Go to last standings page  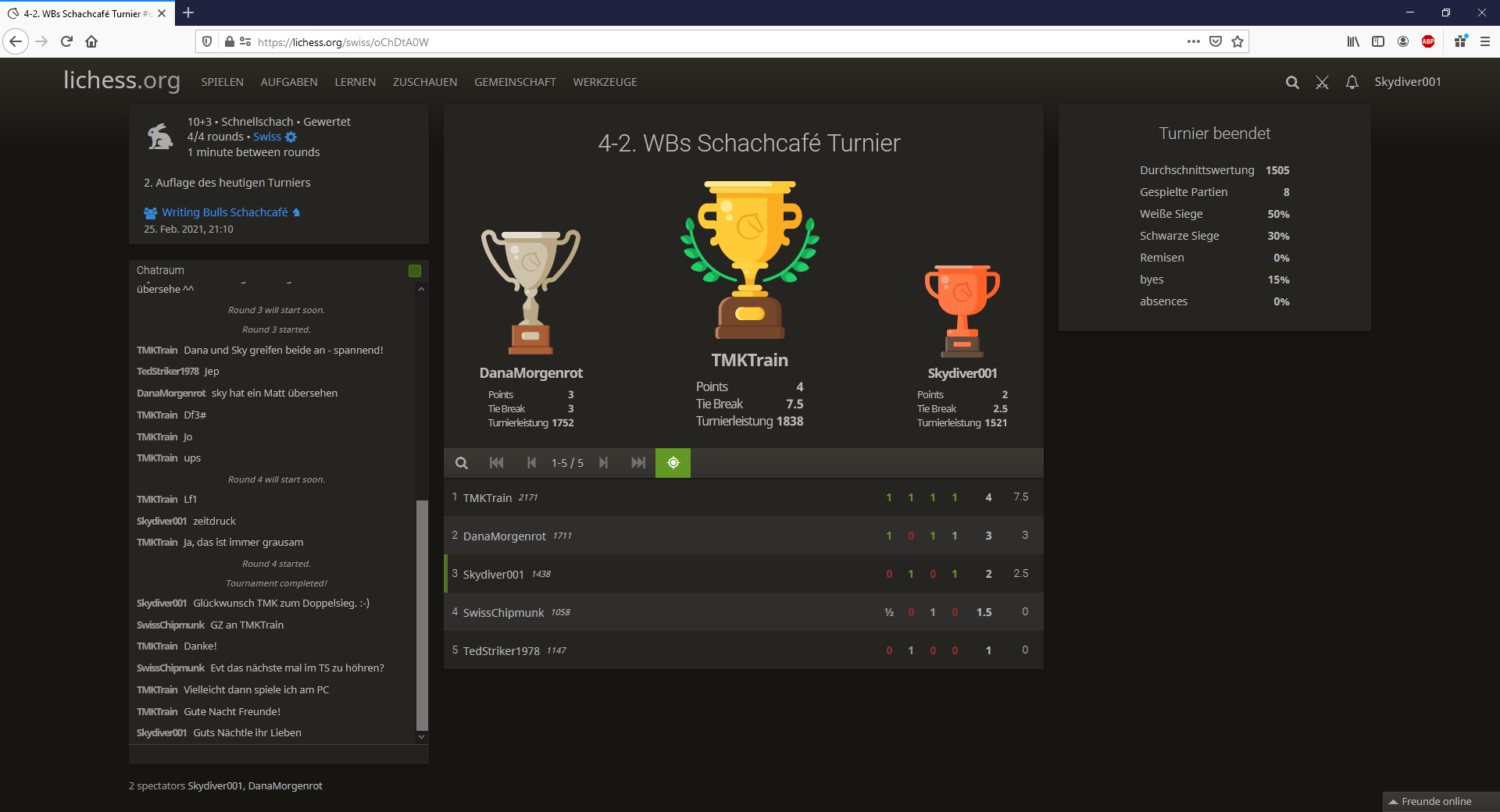click(x=638, y=463)
